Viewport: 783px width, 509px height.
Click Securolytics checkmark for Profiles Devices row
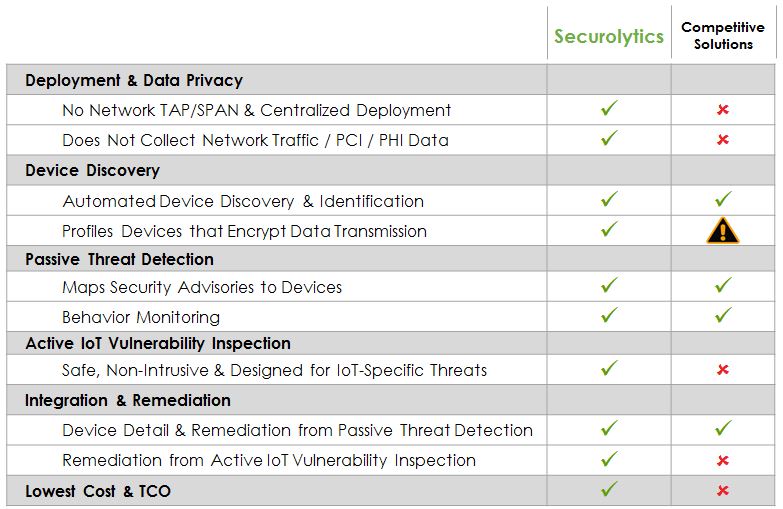click(609, 230)
